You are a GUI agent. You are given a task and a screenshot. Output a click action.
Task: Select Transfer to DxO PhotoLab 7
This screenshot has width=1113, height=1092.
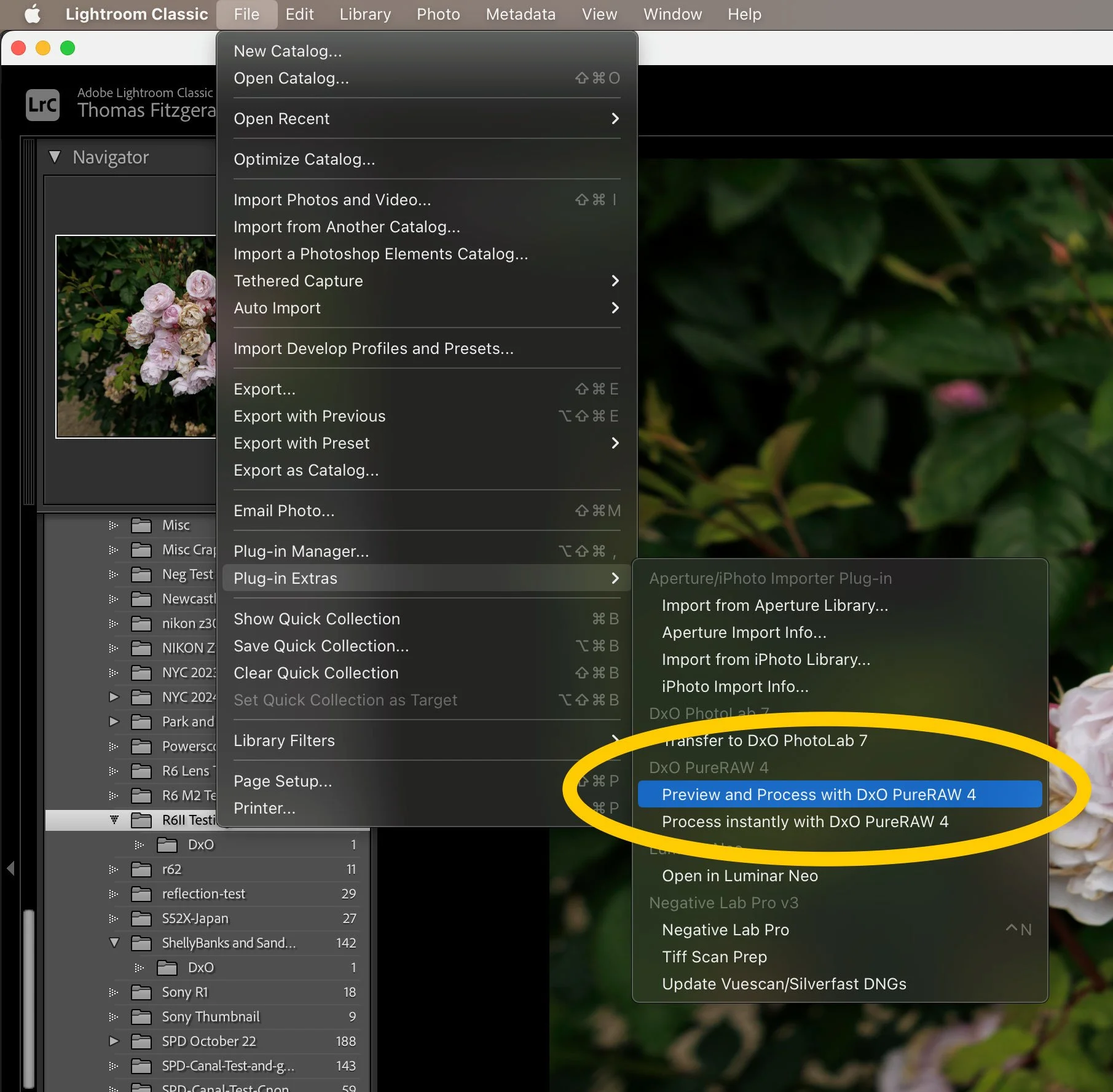click(x=840, y=740)
